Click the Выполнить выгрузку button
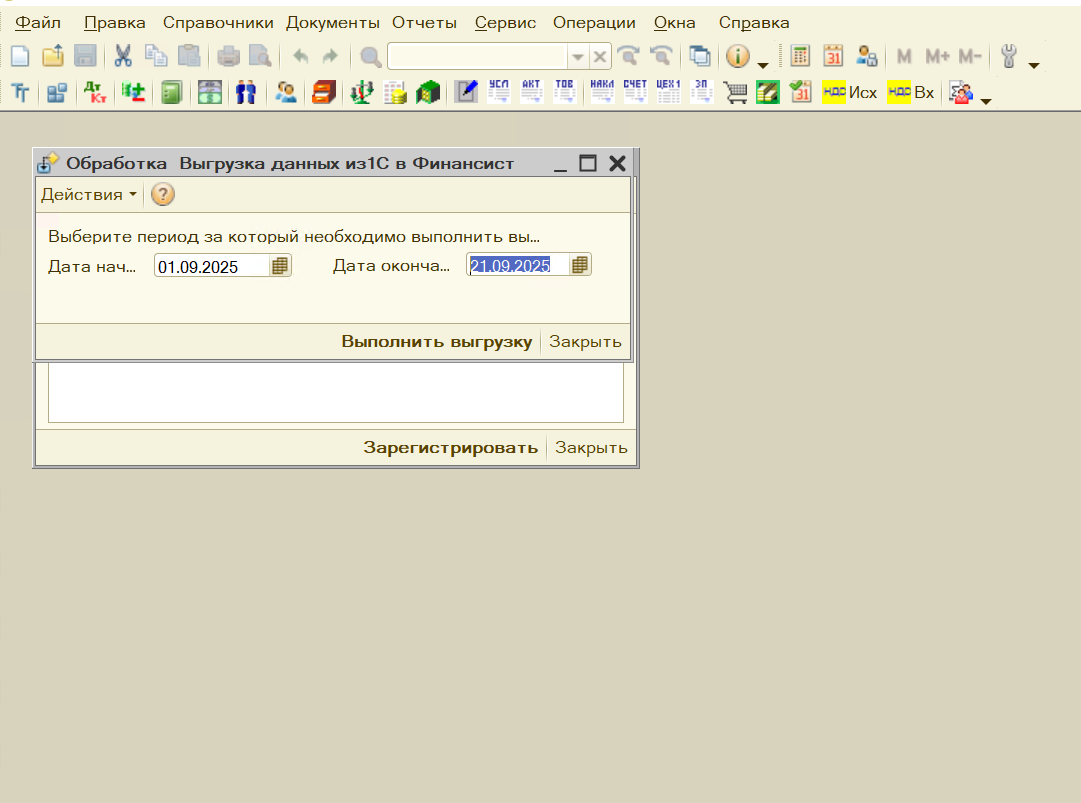 tap(436, 341)
